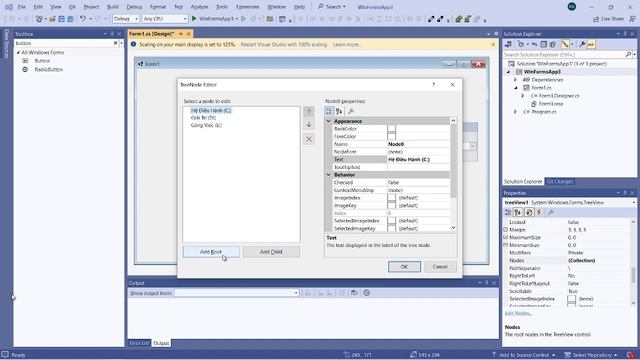Open the Any CPU platform dropdown

164,19
